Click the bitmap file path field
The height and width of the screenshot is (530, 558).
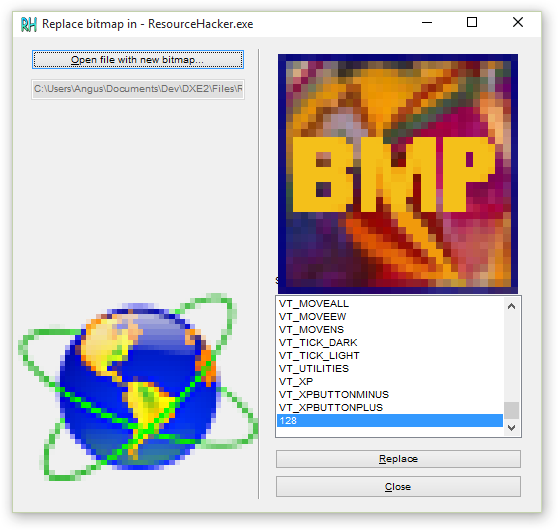click(138, 89)
